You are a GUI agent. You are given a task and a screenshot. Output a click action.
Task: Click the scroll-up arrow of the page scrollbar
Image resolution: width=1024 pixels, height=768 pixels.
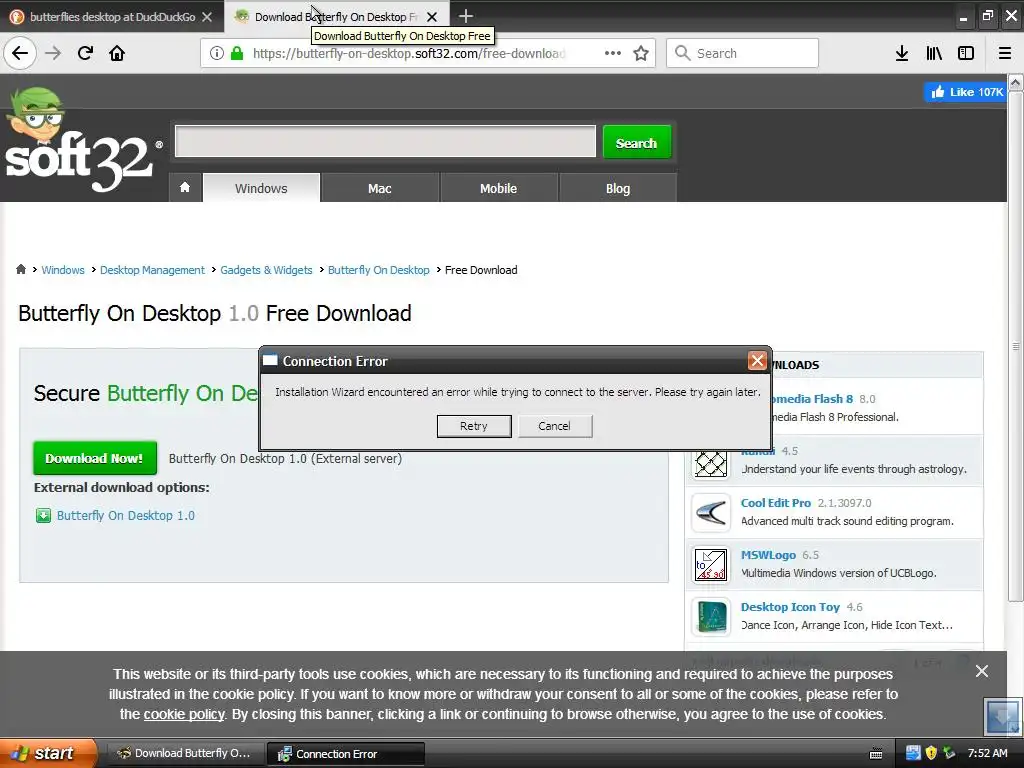(1015, 82)
